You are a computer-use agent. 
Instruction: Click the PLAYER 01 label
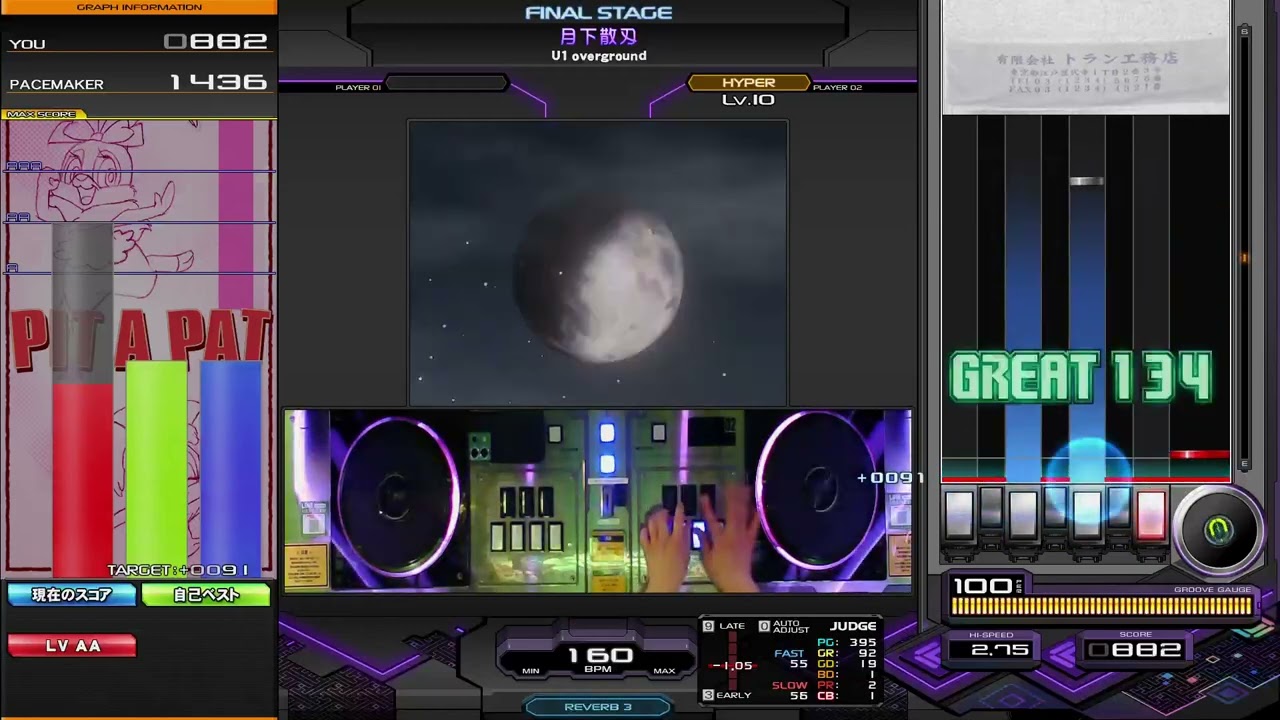click(x=358, y=88)
